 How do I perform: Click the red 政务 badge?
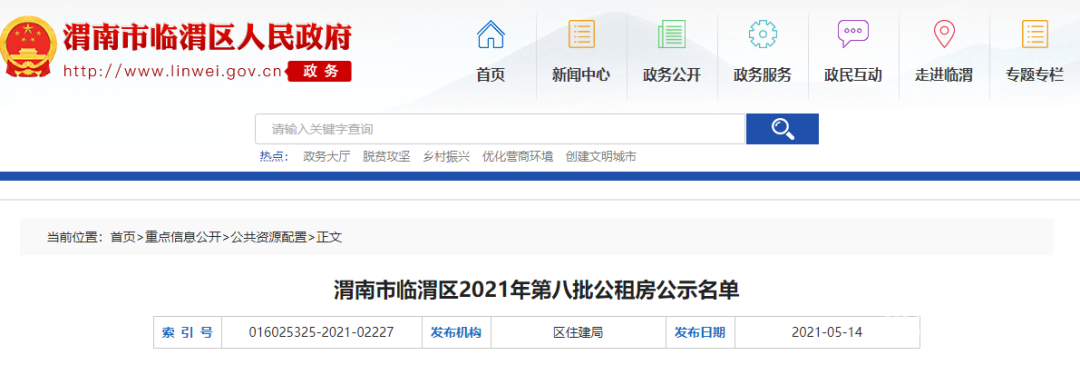point(319,72)
